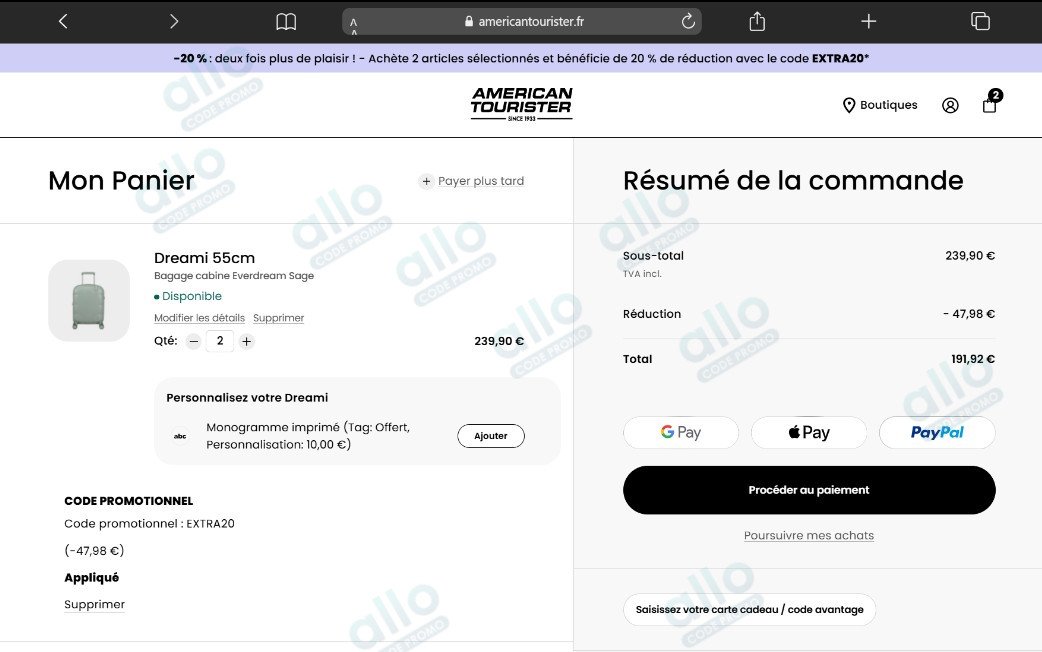The width and height of the screenshot is (1042, 652).
Task: Remove the EXTRA20 promo code
Action: pos(94,604)
